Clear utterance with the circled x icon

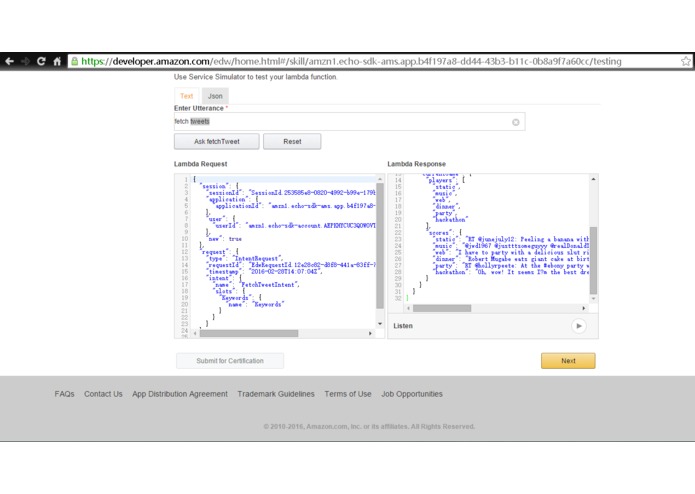515,122
